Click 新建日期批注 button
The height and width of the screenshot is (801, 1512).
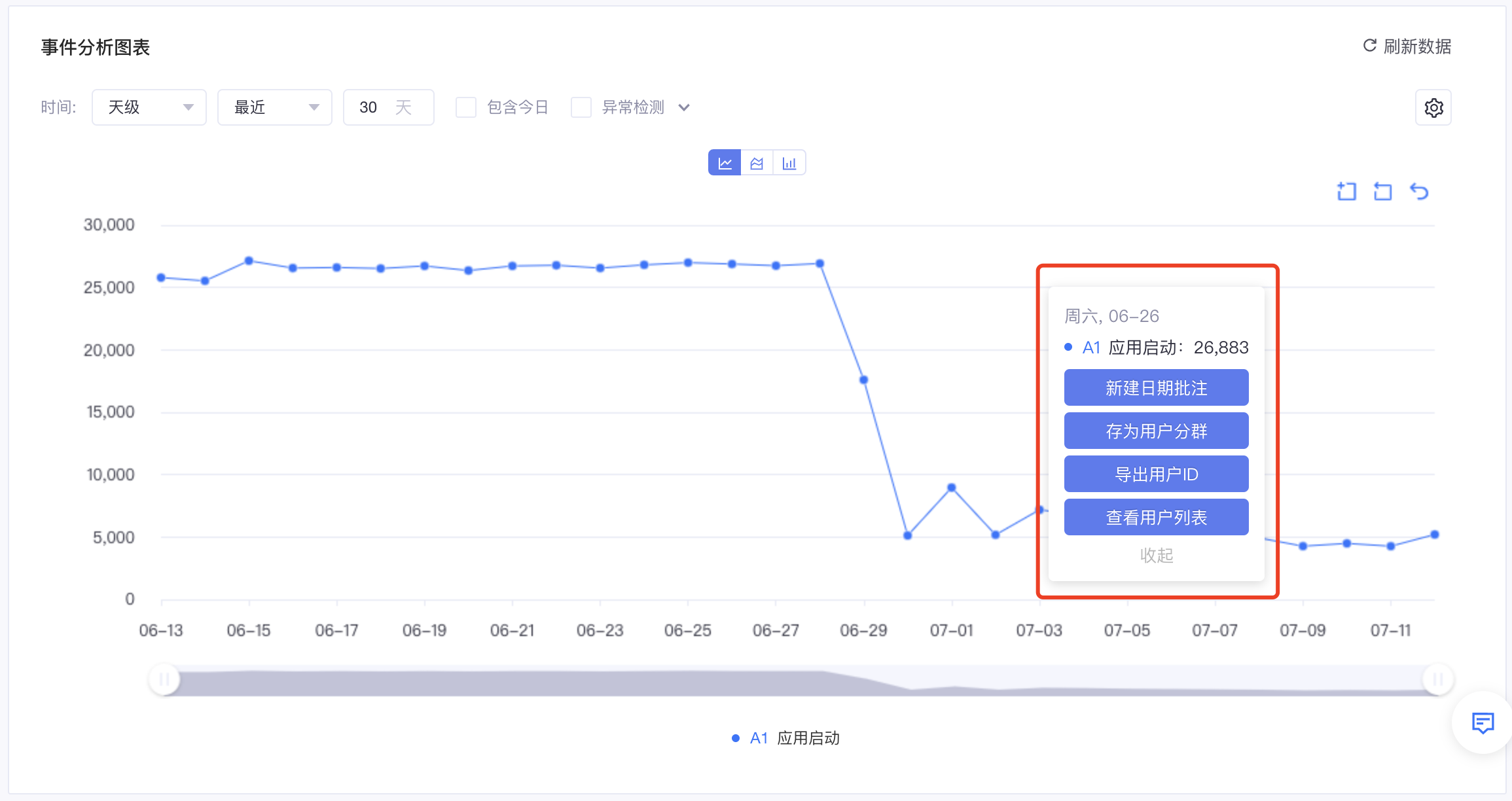[x=1157, y=388]
